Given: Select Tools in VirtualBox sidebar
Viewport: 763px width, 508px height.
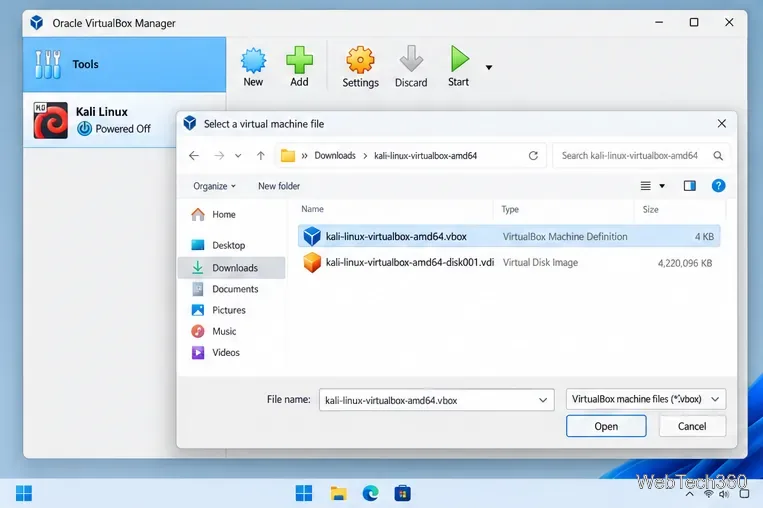Looking at the screenshot, I should (124, 64).
